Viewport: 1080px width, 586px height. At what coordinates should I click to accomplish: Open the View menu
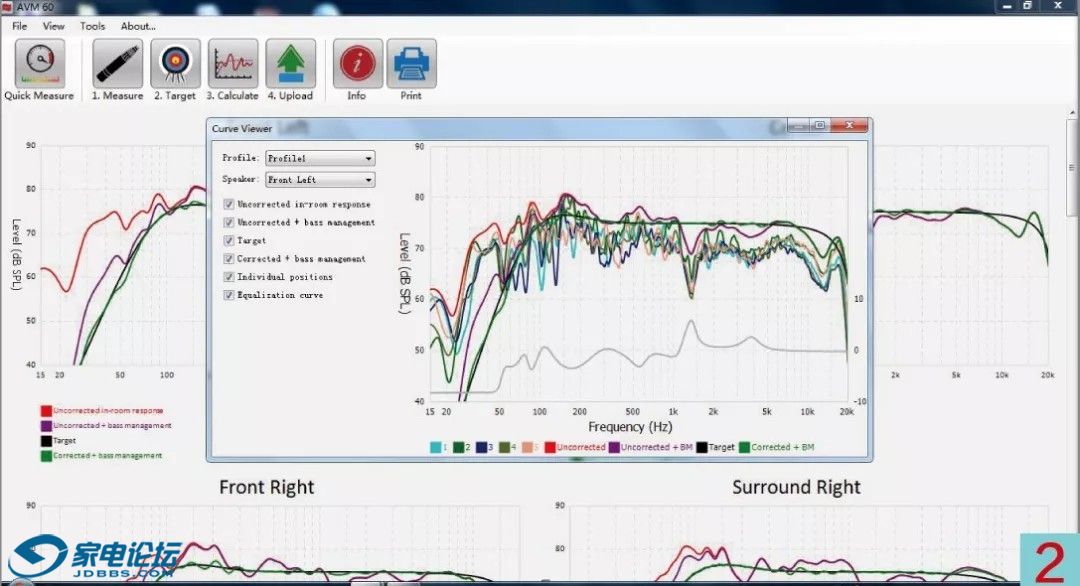(54, 26)
